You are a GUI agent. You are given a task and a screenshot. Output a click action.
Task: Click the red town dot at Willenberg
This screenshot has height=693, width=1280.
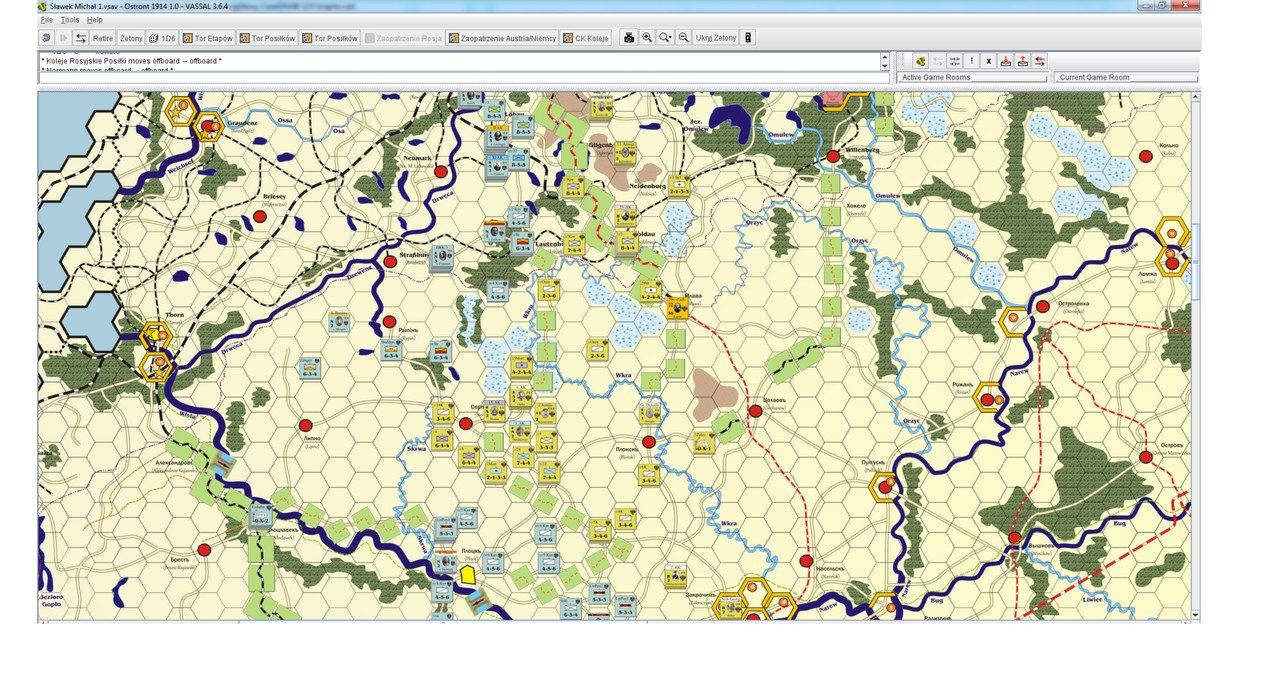click(x=833, y=157)
